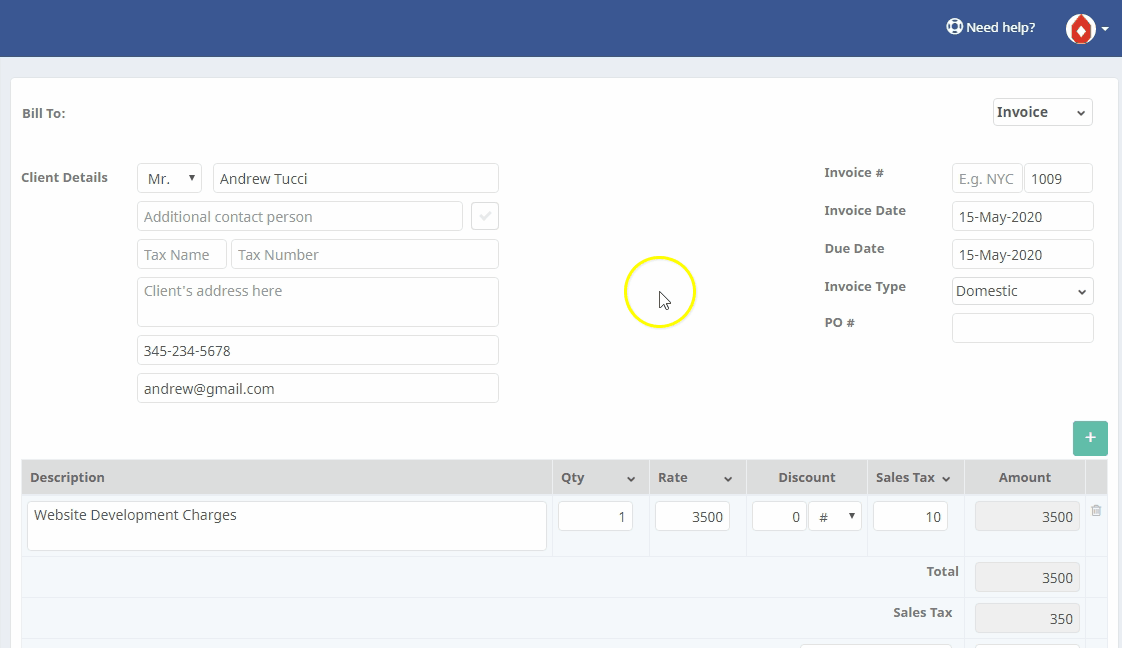Expand the Sales Tax column header dropdown
The width and height of the screenshot is (1122, 648).
[x=946, y=478]
